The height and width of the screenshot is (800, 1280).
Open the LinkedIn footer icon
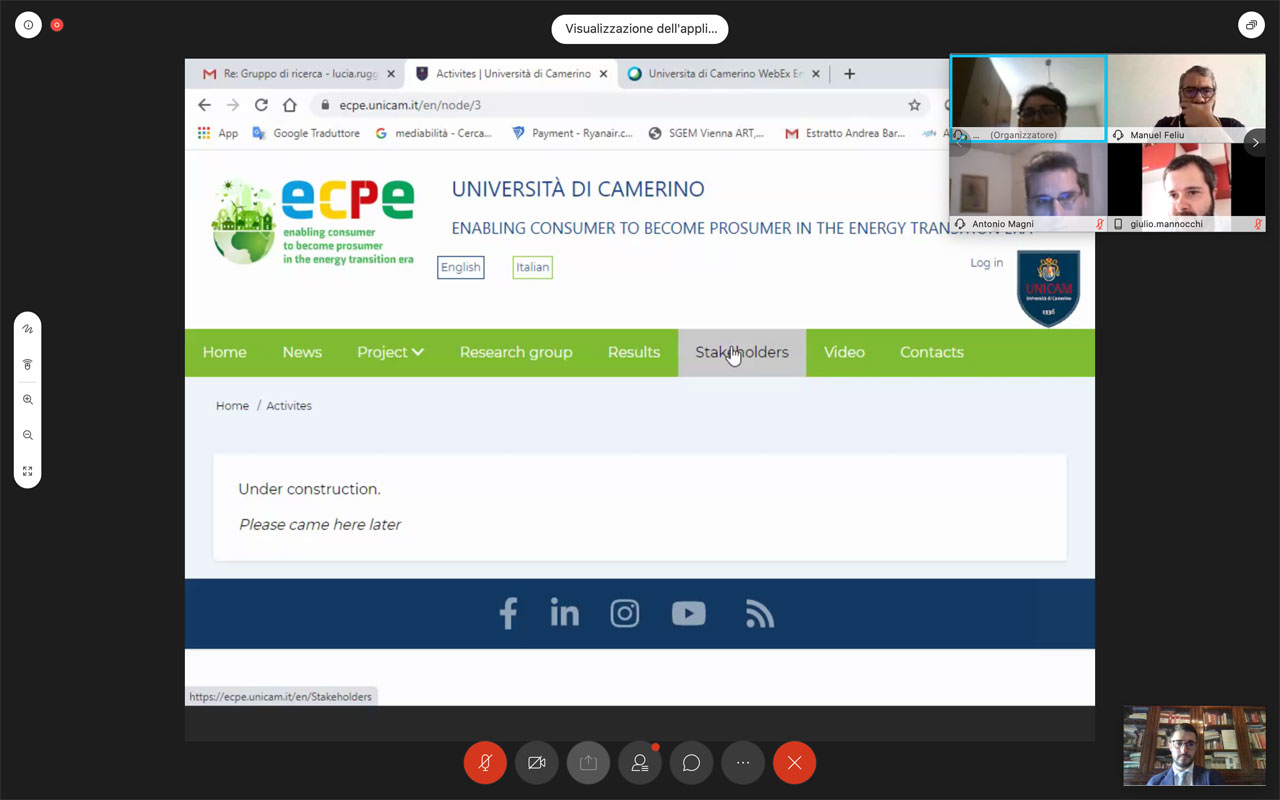565,613
